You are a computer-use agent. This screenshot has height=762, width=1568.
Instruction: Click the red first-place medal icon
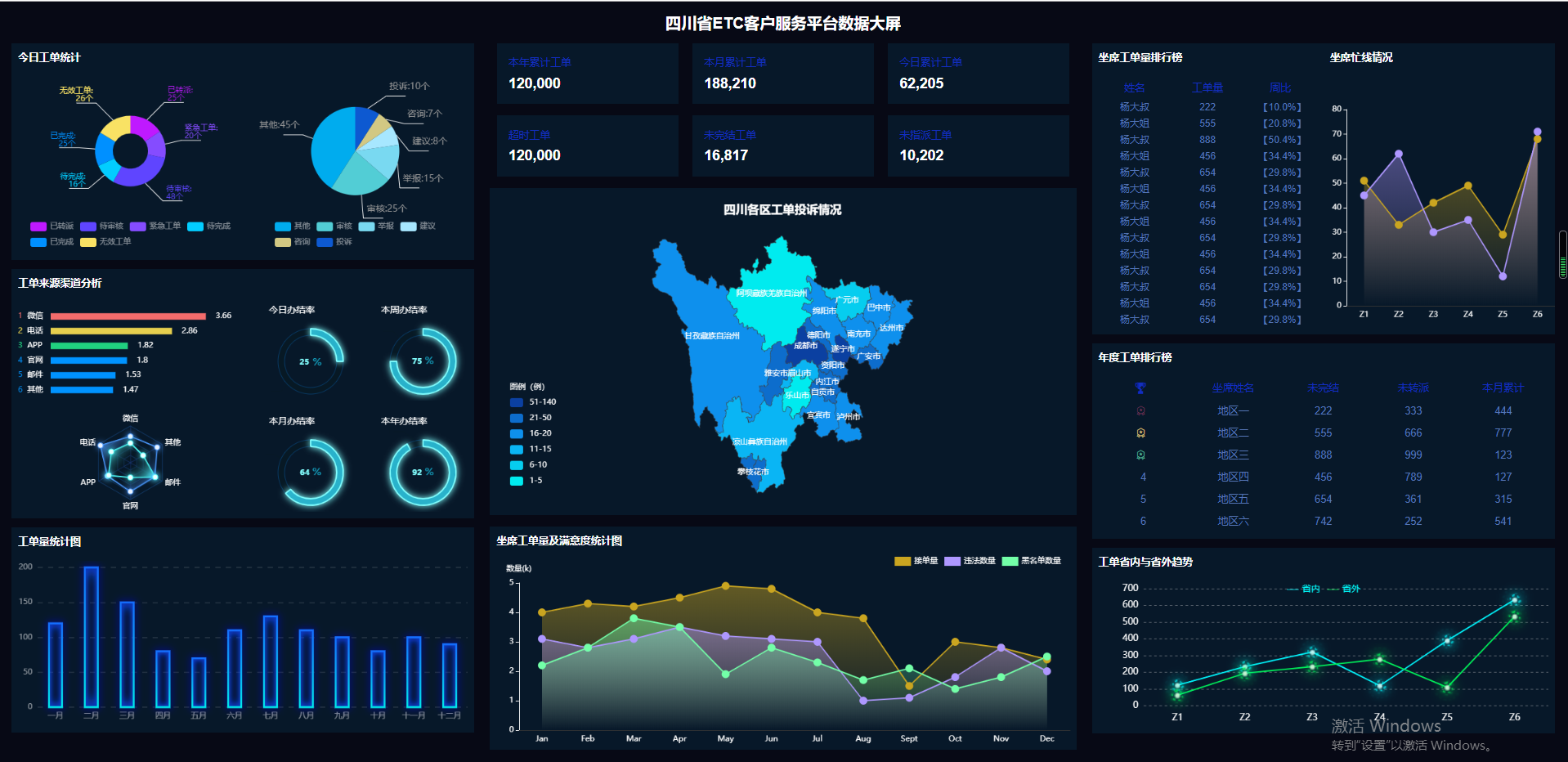[x=1140, y=410]
